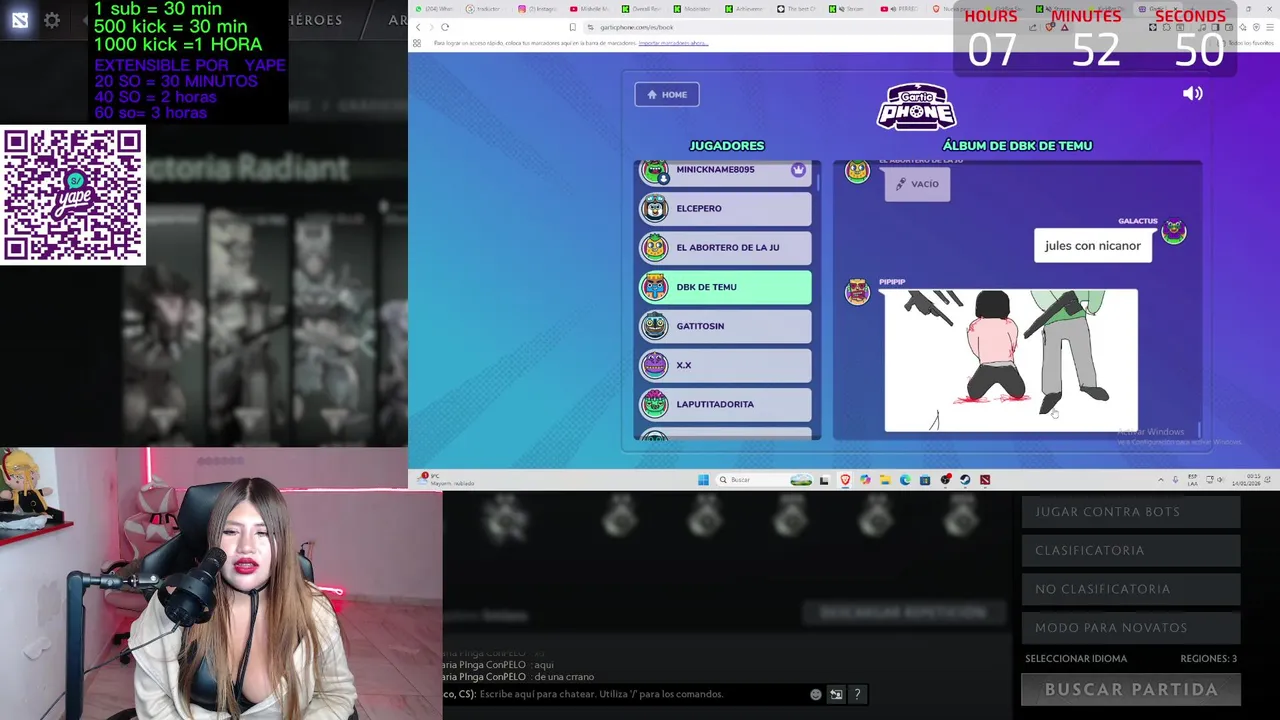Screen dimensions: 1280x720
Task: Click GATITOSIN's avatar icon
Action: [x=654, y=326]
